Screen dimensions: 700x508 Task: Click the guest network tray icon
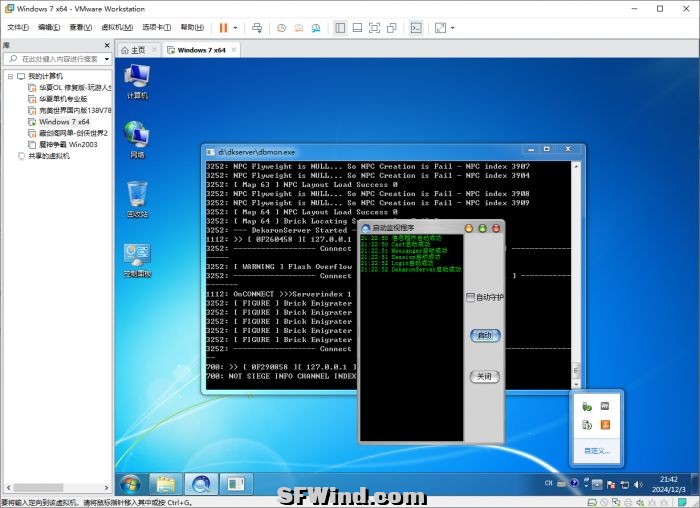click(625, 484)
